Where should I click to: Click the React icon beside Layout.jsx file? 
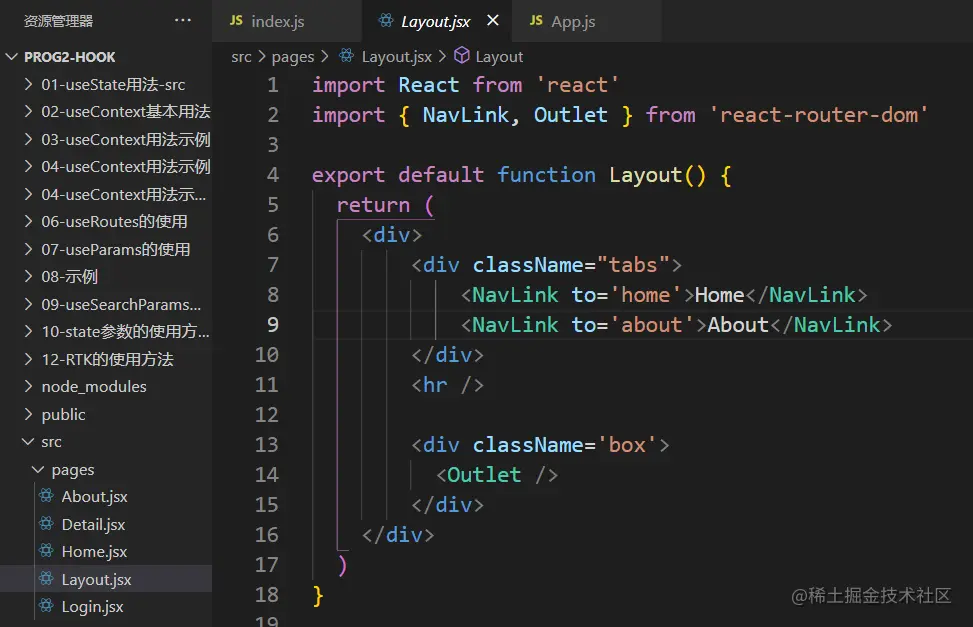(47, 579)
